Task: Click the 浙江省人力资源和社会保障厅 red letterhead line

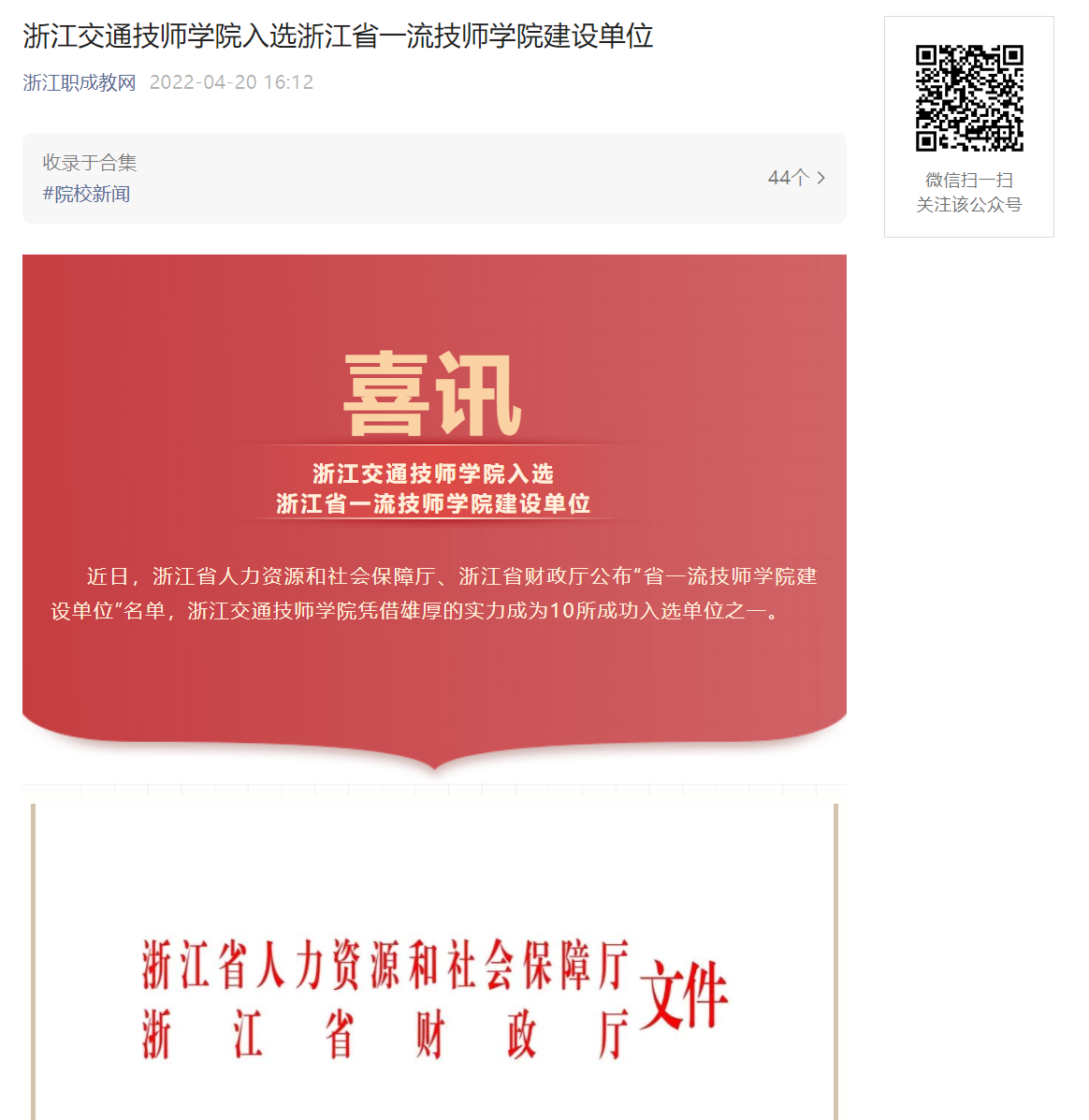Action: [385, 965]
